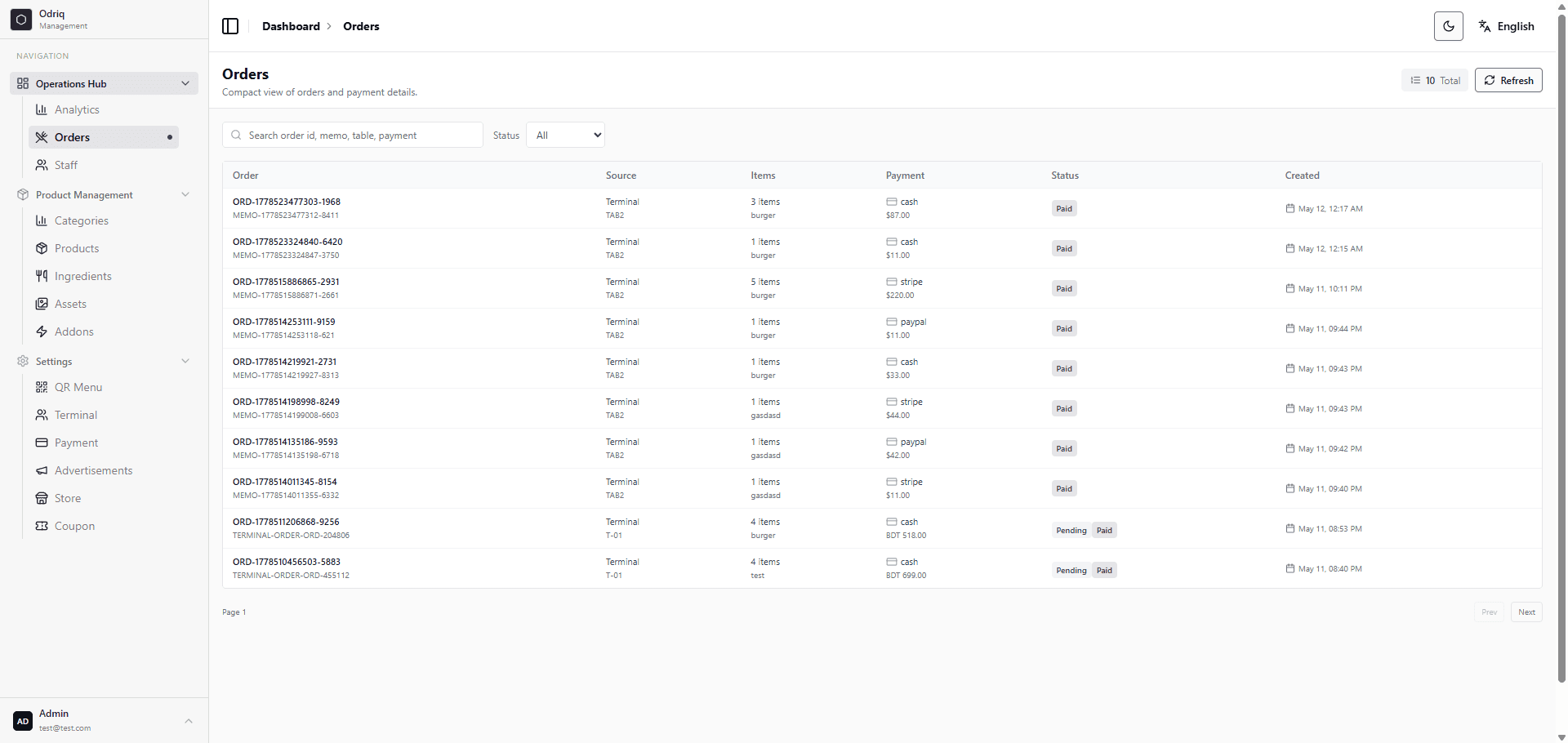The image size is (1568, 743).
Task: Go to the Next page of orders
Action: (x=1526, y=612)
